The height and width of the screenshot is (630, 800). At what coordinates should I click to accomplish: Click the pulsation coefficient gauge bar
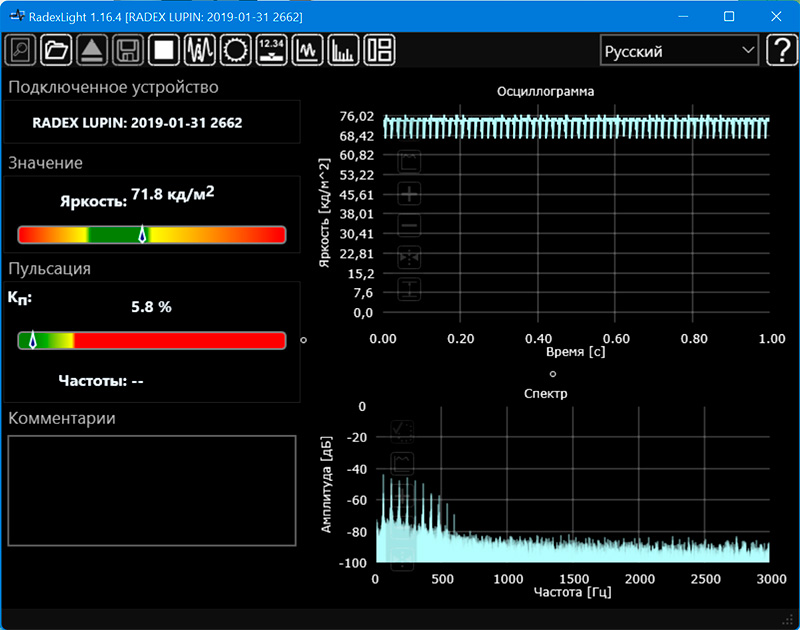152,341
